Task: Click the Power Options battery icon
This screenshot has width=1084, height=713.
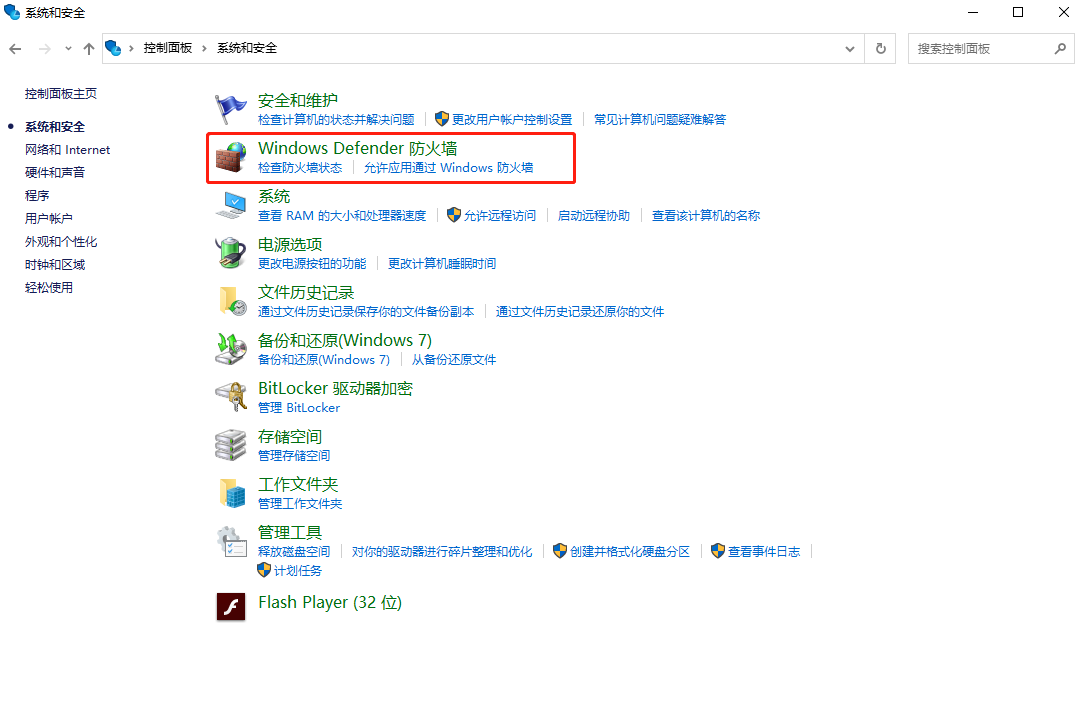Action: coord(230,253)
